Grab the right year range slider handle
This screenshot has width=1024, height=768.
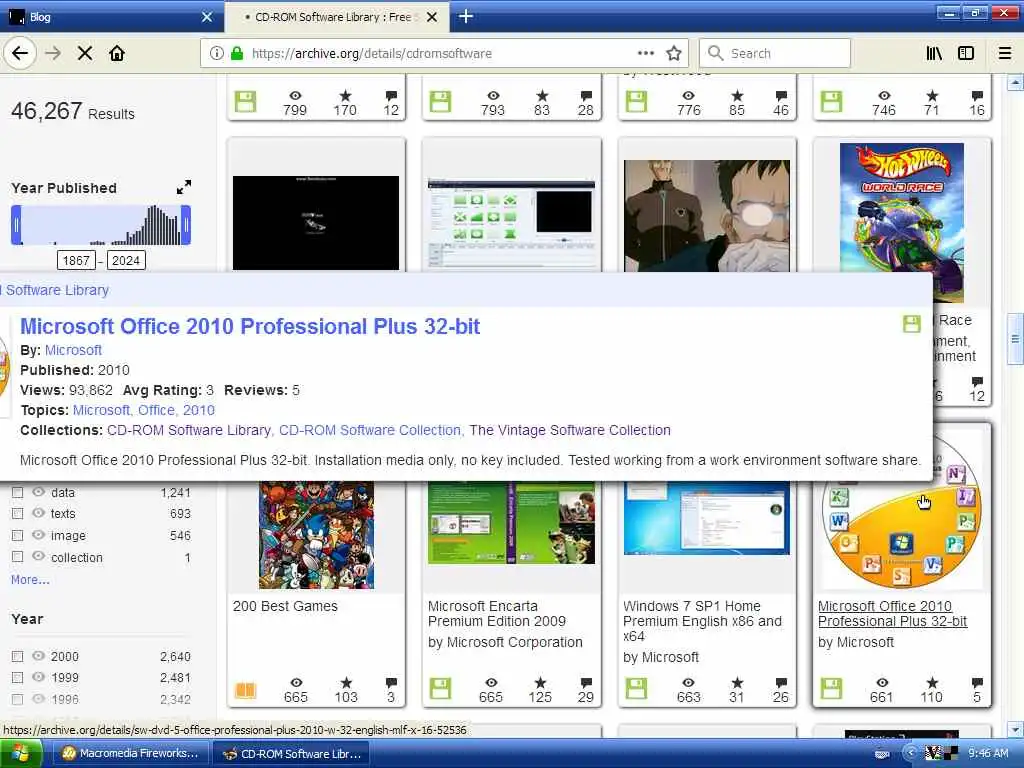(x=185, y=225)
